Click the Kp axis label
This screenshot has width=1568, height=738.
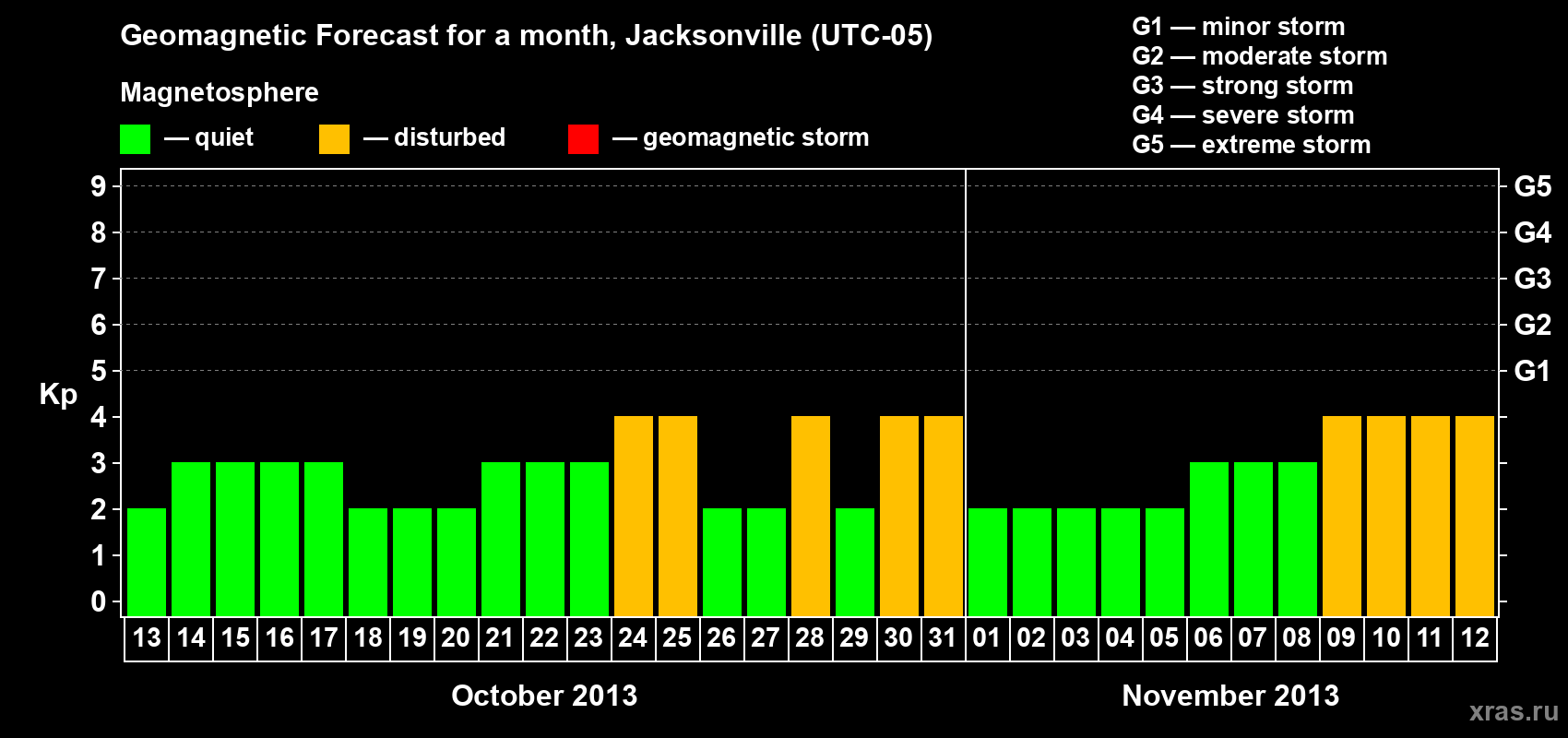point(58,395)
